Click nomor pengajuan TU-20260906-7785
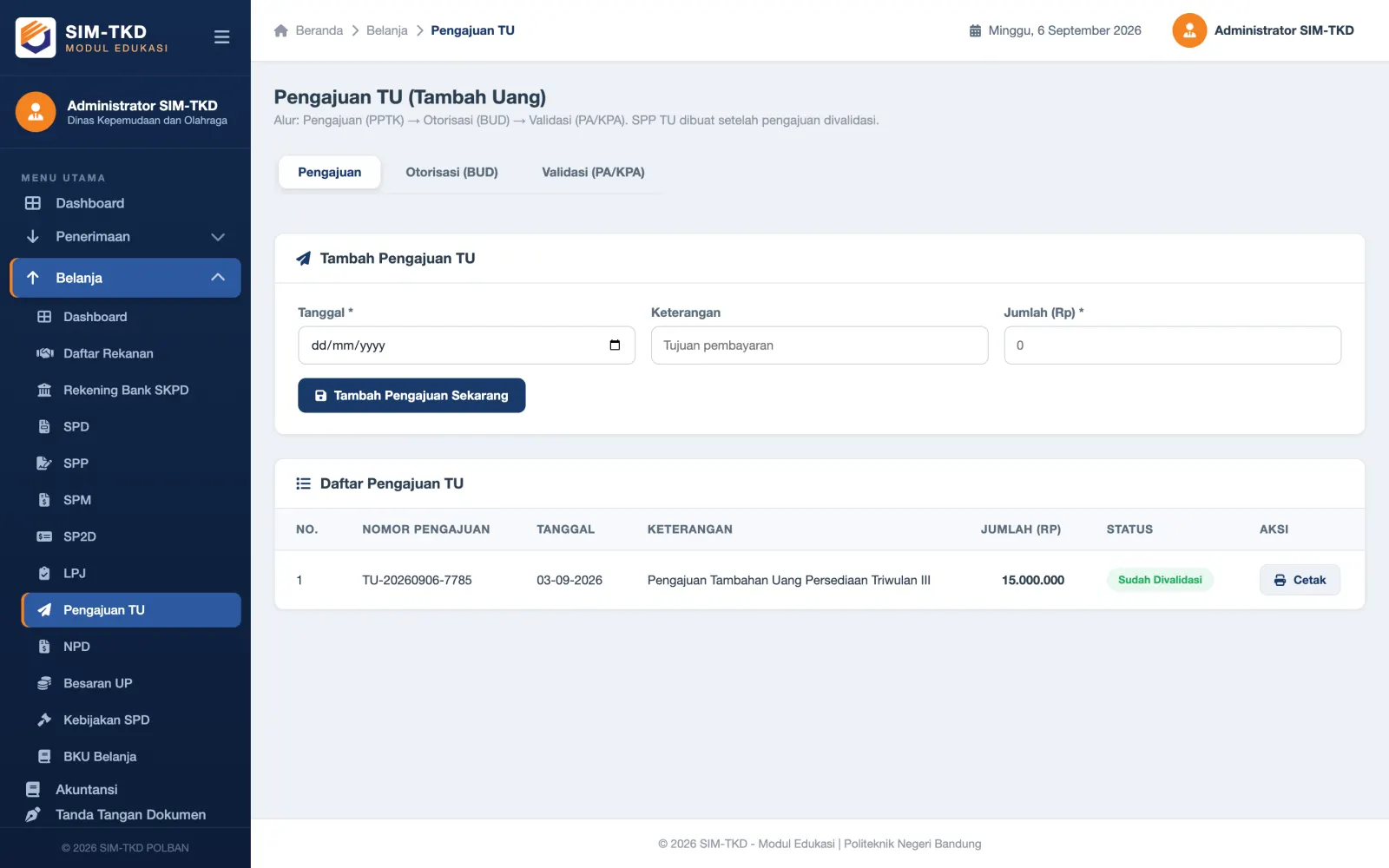Image resolution: width=1389 pixels, height=868 pixels. [x=417, y=580]
